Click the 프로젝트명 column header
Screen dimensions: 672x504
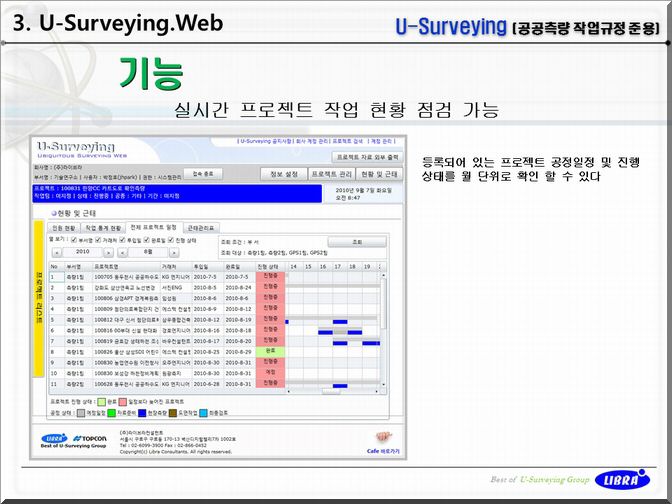[x=126, y=267]
